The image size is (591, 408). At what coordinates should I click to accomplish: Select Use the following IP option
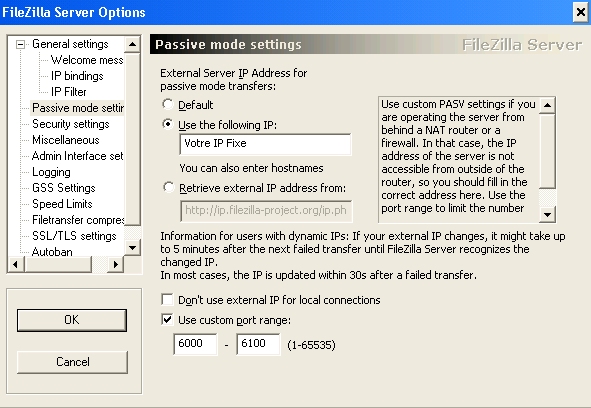(167, 124)
